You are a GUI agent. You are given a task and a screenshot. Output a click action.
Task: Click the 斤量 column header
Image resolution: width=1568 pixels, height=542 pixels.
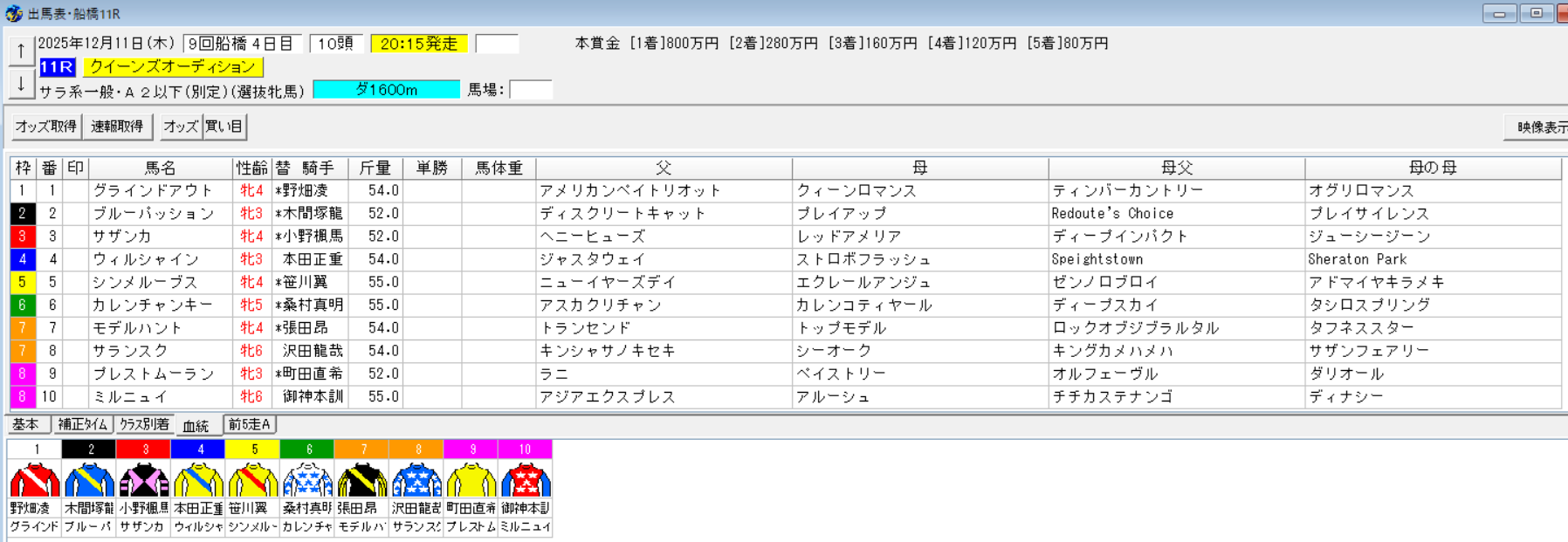(x=375, y=168)
